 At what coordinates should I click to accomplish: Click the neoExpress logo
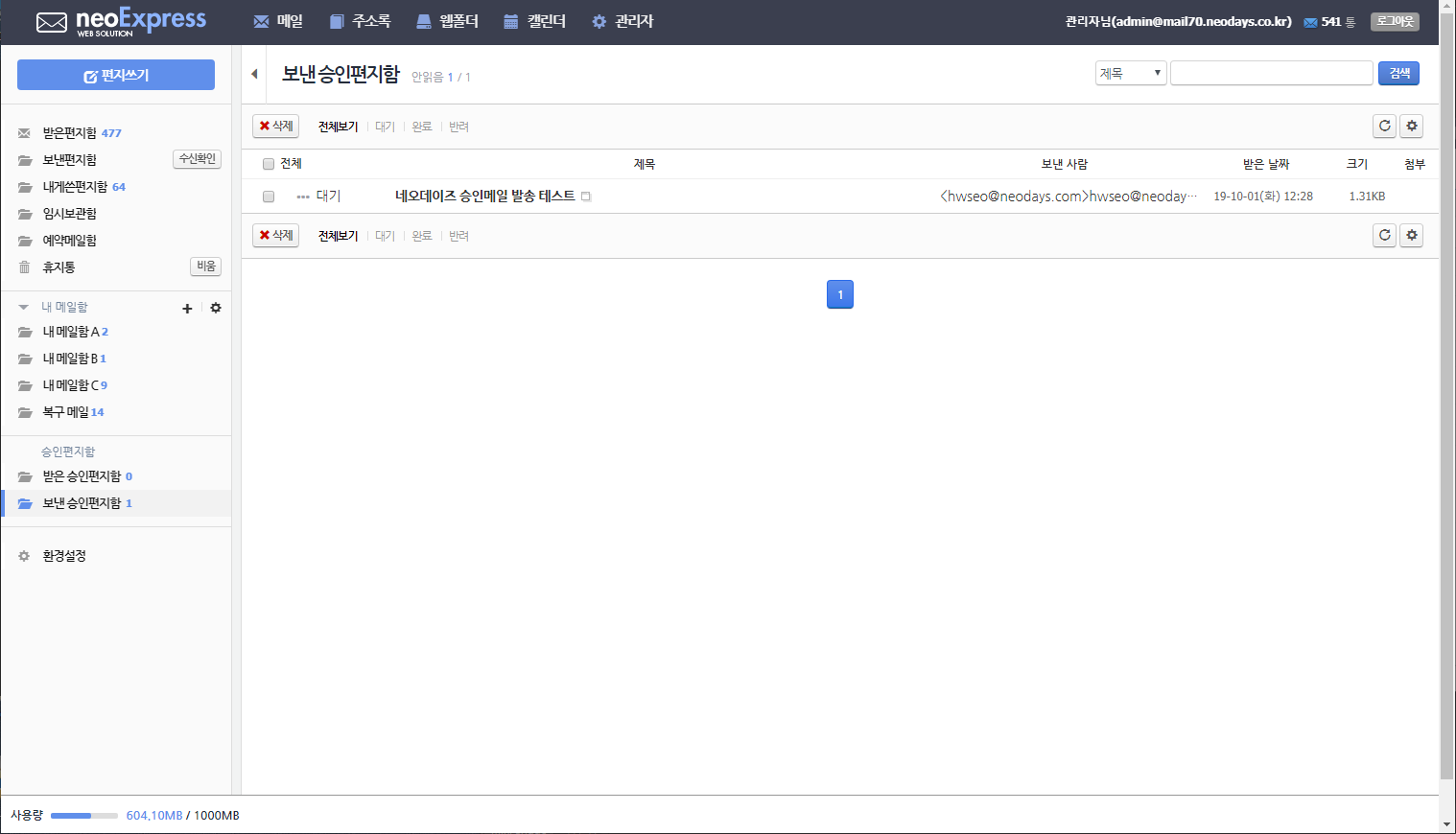coord(121,22)
